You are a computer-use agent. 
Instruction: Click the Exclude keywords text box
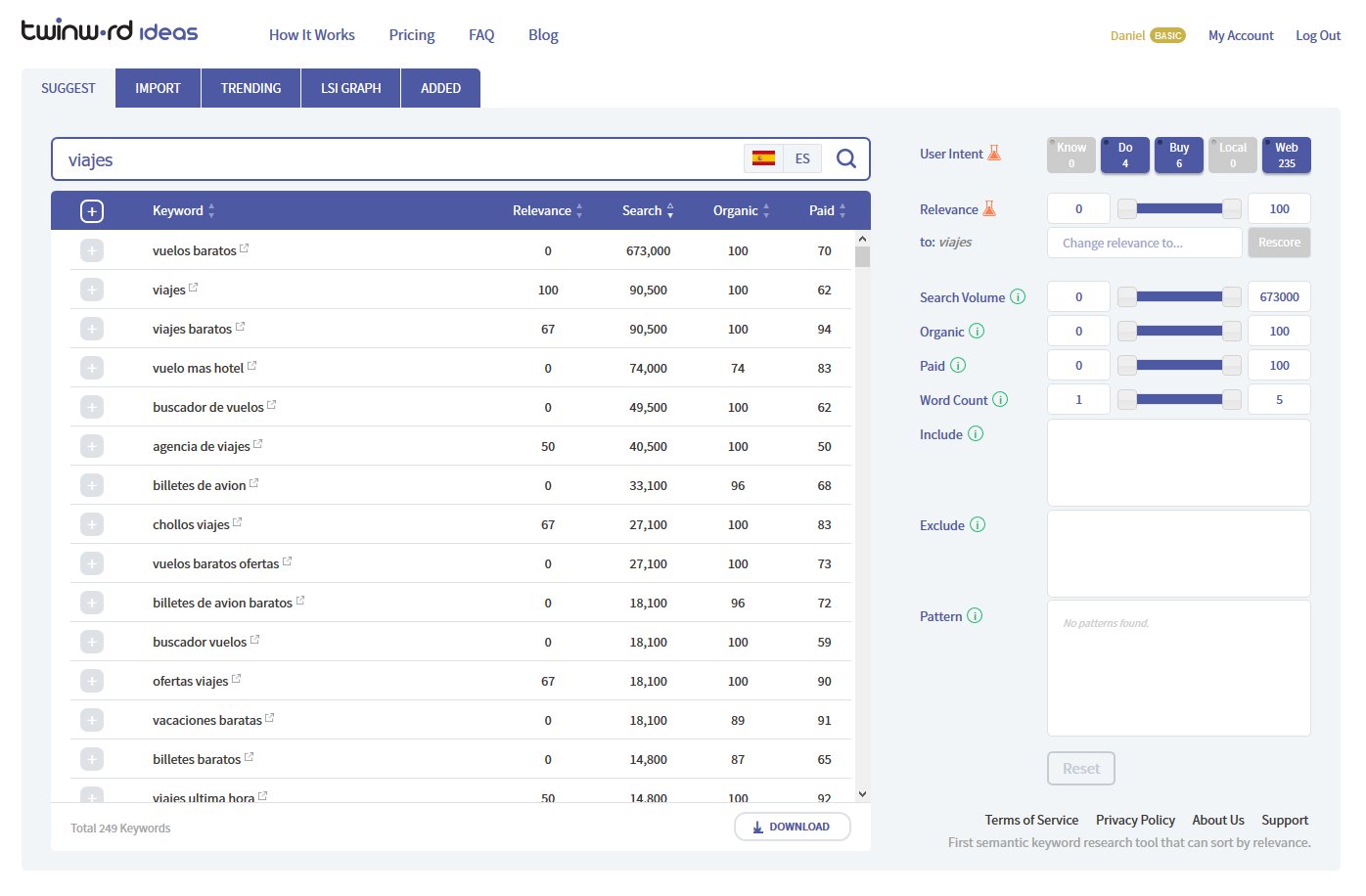point(1179,554)
